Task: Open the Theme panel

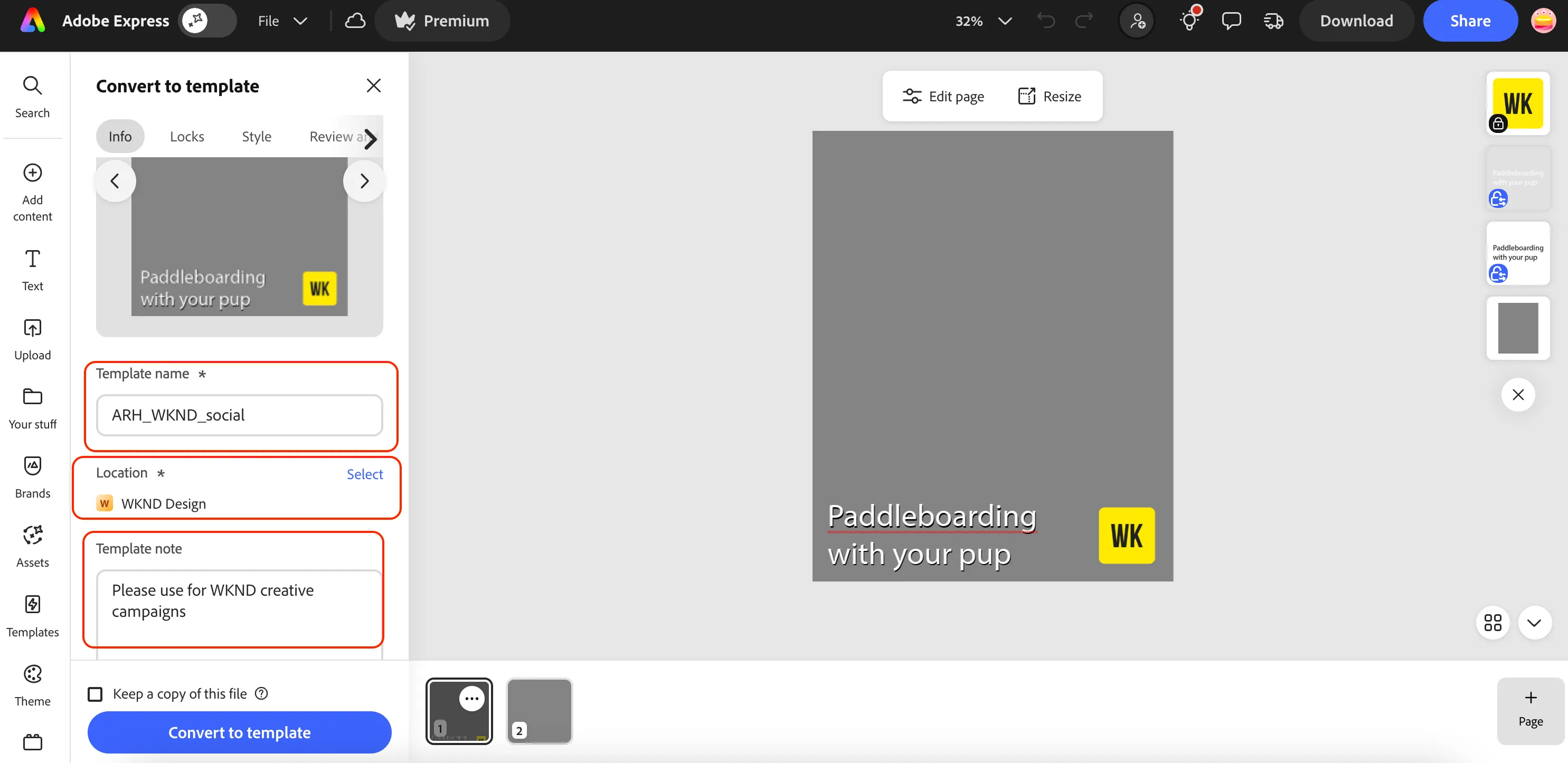Action: [x=32, y=685]
